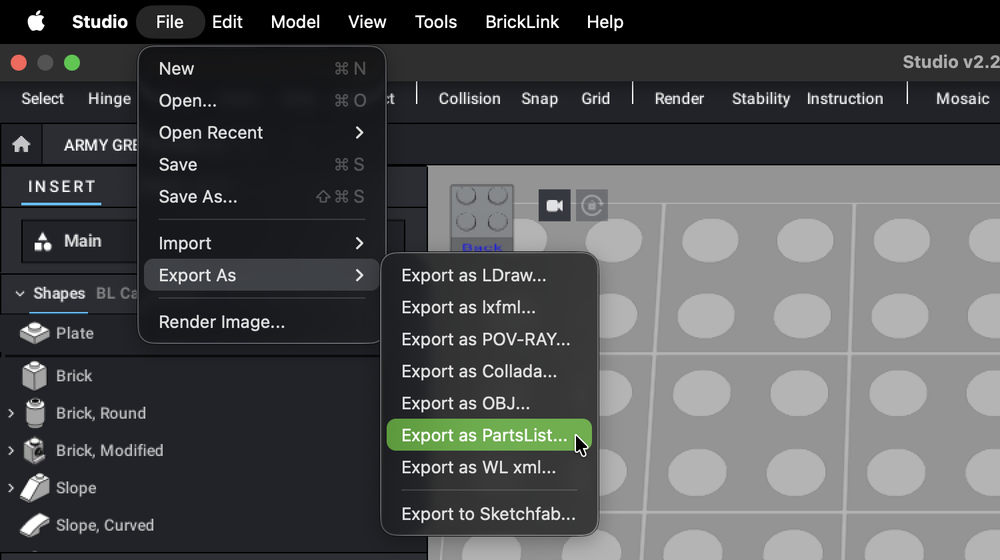Open the Apple menu

click(x=36, y=22)
